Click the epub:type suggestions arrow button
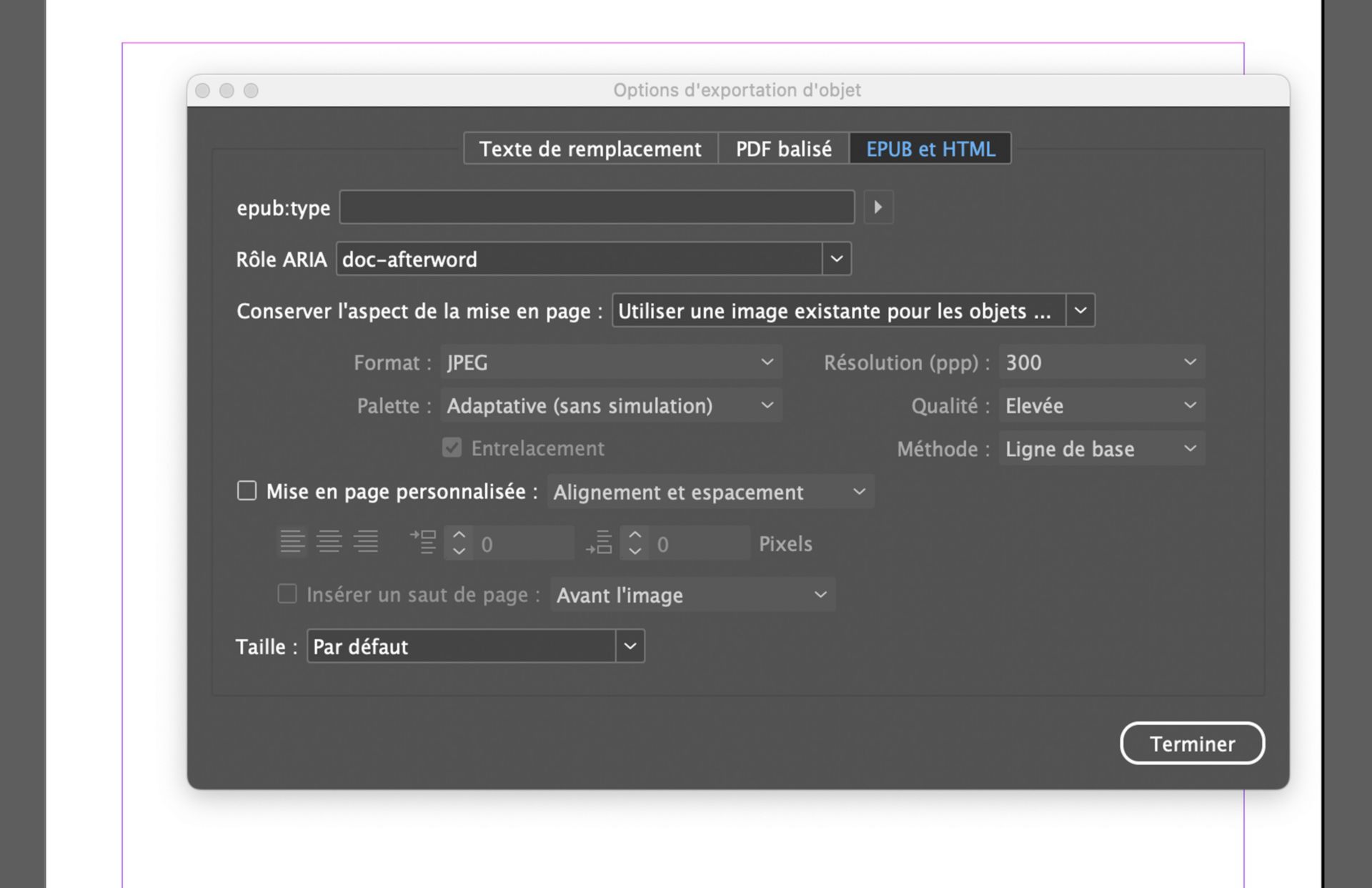Image resolution: width=1372 pixels, height=888 pixels. click(878, 207)
